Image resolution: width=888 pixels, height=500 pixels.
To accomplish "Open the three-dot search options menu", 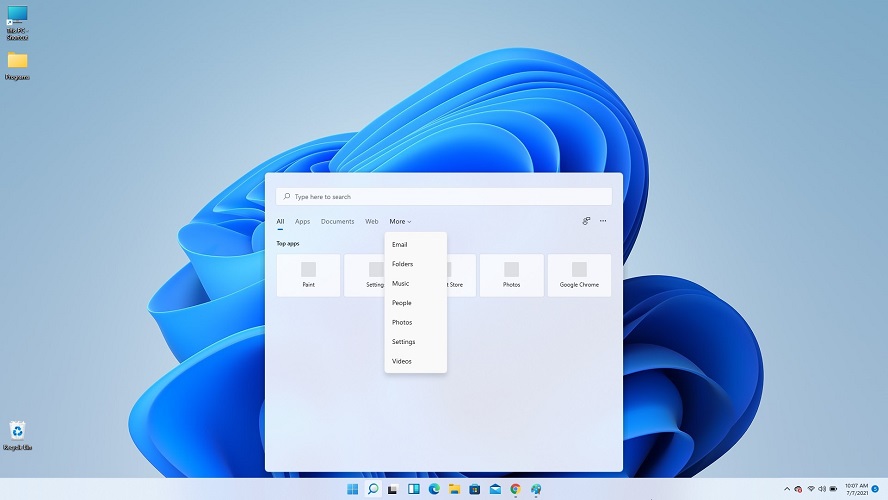I will pos(603,221).
